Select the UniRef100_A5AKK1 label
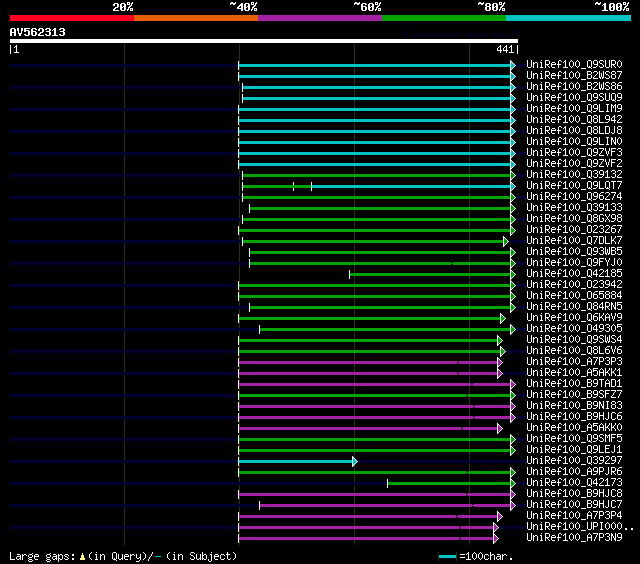Image resolution: width=640 pixels, height=564 pixels. (x=574, y=373)
